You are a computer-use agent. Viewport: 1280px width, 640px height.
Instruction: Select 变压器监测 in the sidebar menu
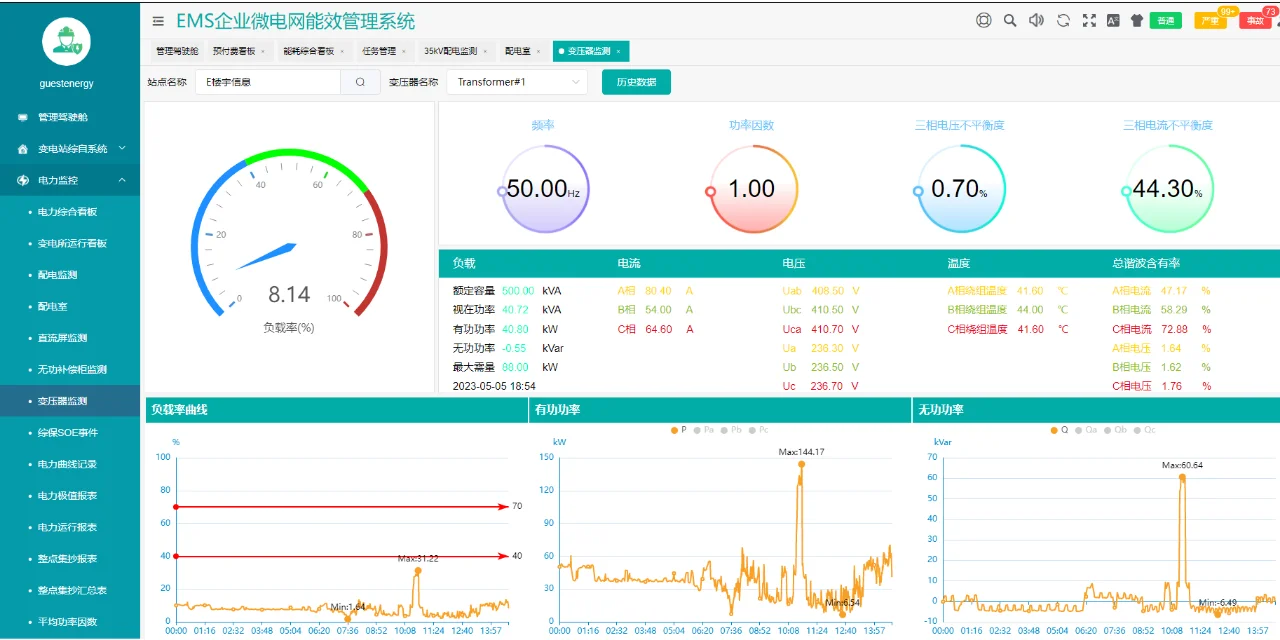click(x=67, y=400)
